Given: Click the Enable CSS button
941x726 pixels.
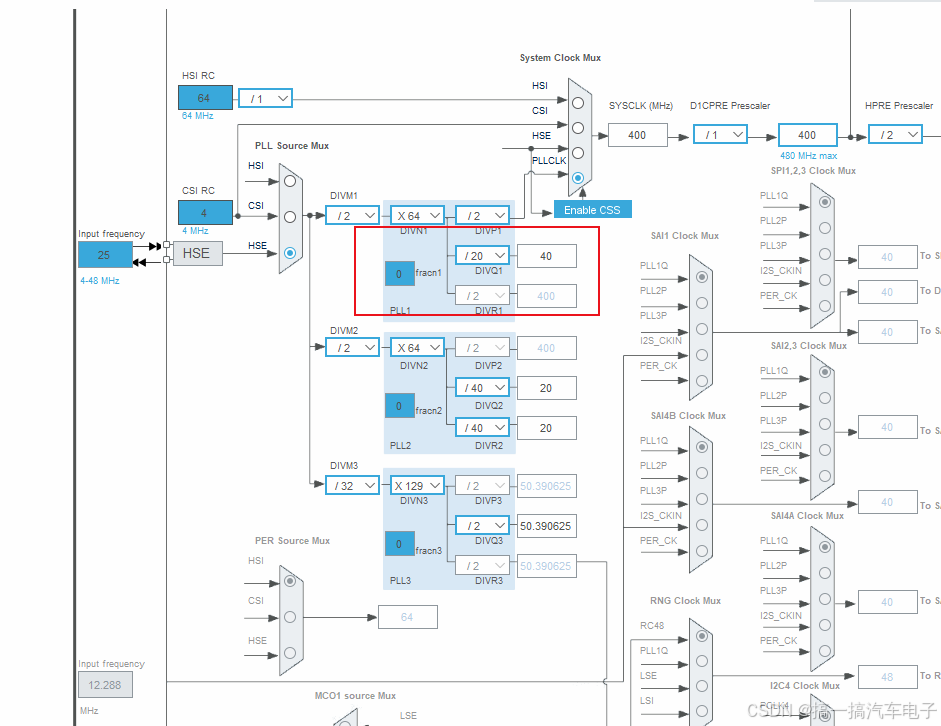Looking at the screenshot, I should pyautogui.click(x=592, y=209).
